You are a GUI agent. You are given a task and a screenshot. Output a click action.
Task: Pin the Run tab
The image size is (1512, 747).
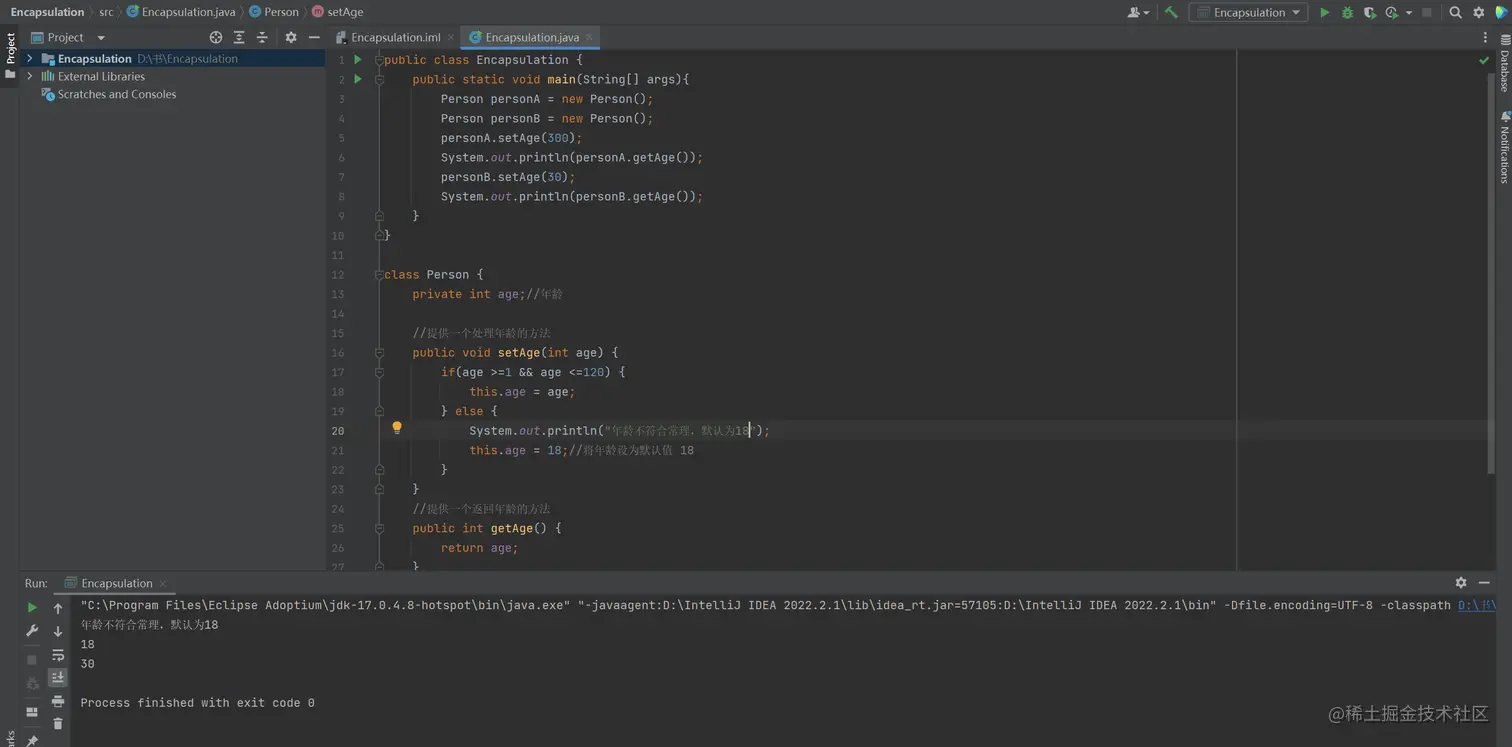tap(32, 740)
